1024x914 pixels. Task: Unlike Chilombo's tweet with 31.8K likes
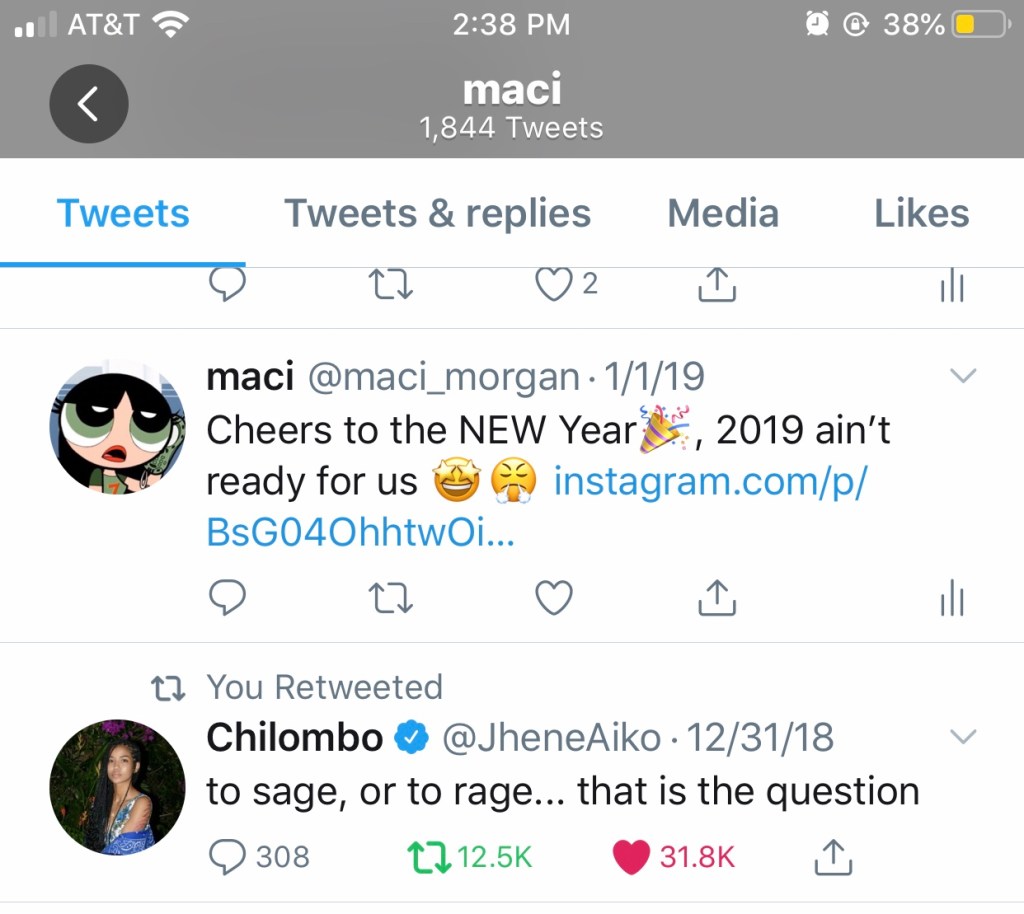pos(631,856)
